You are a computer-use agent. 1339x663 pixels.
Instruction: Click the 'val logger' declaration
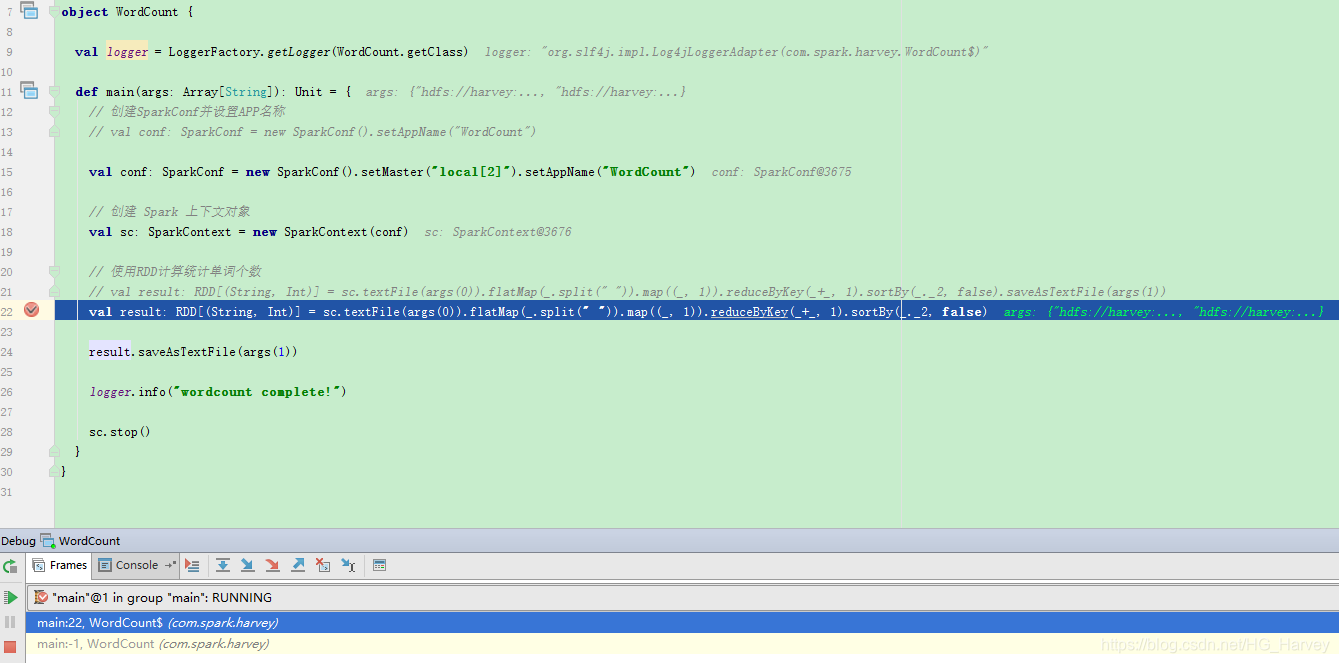coord(111,52)
